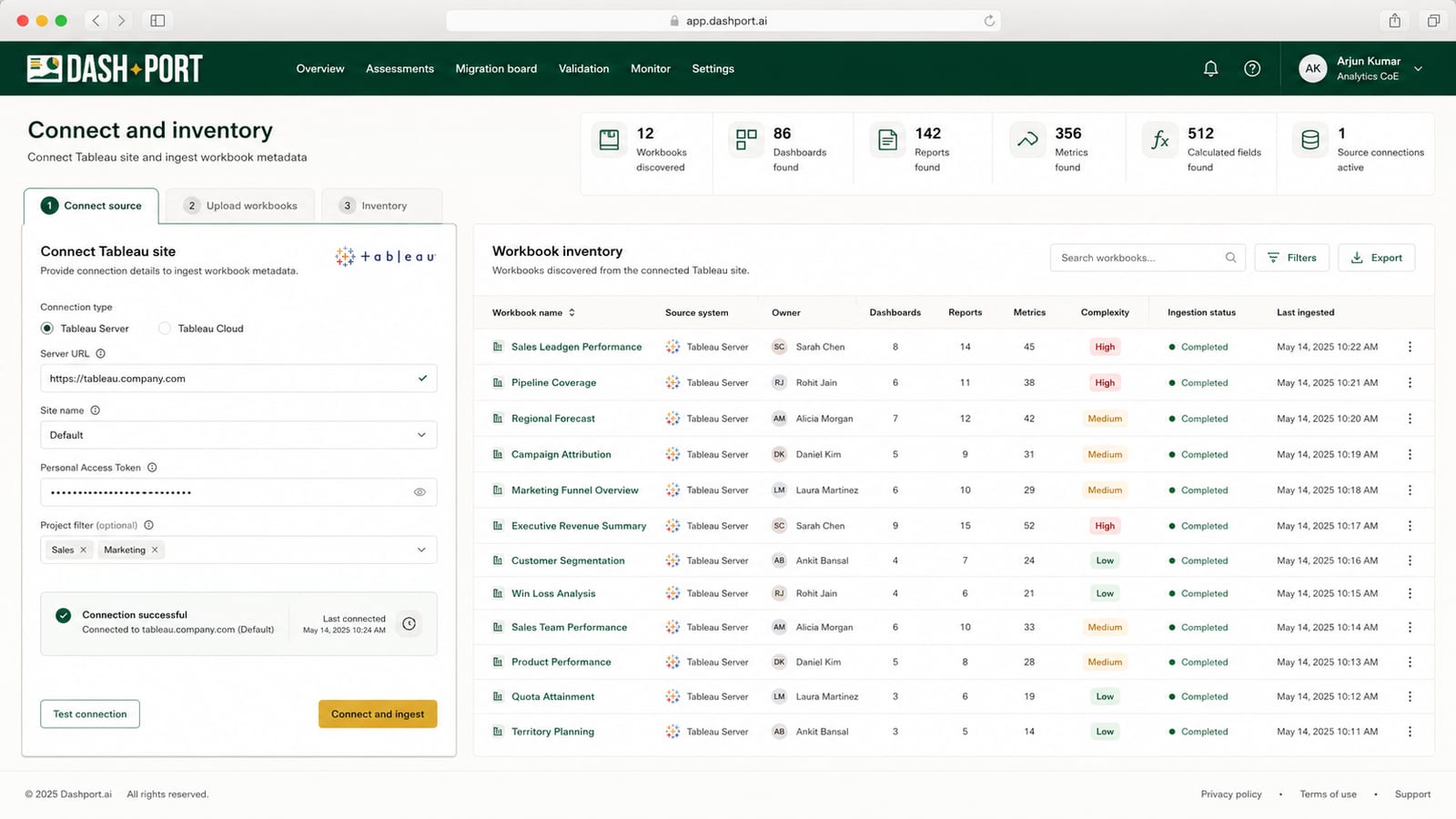
Task: Open the Product Performance workbook link
Action: pyautogui.click(x=561, y=662)
